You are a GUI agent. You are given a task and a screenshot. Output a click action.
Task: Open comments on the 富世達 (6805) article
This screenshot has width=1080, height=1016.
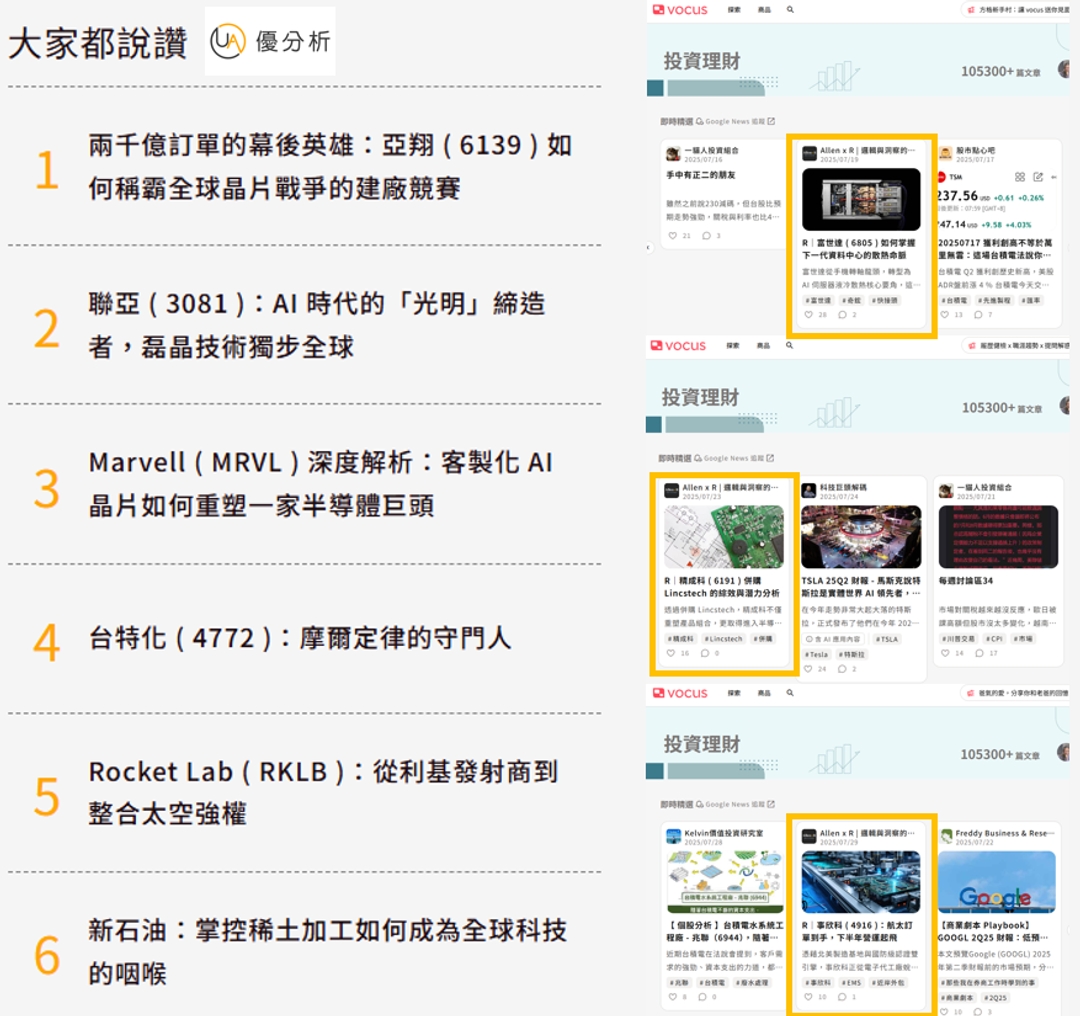coord(841,315)
